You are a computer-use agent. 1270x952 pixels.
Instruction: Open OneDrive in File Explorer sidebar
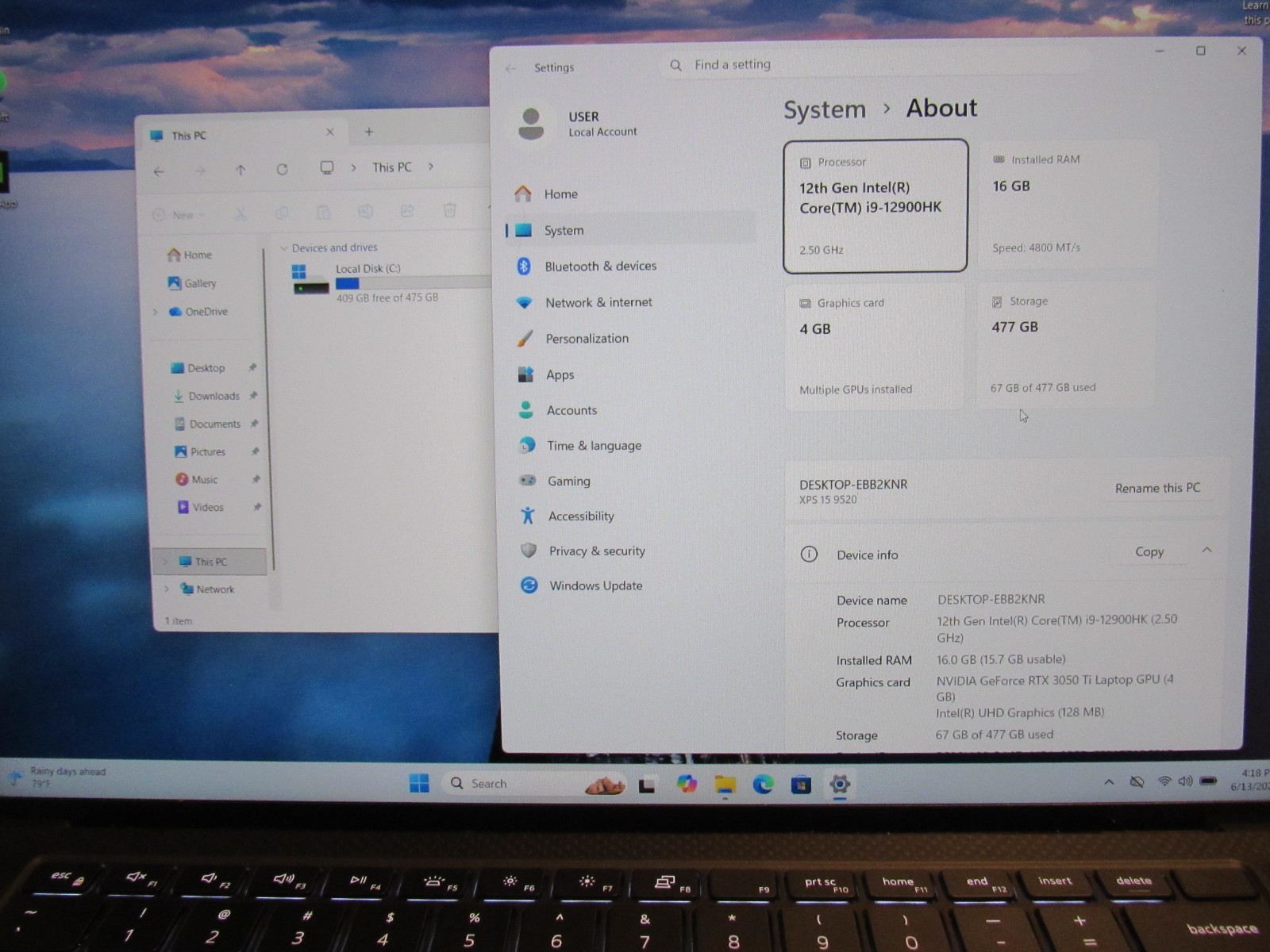click(x=198, y=312)
